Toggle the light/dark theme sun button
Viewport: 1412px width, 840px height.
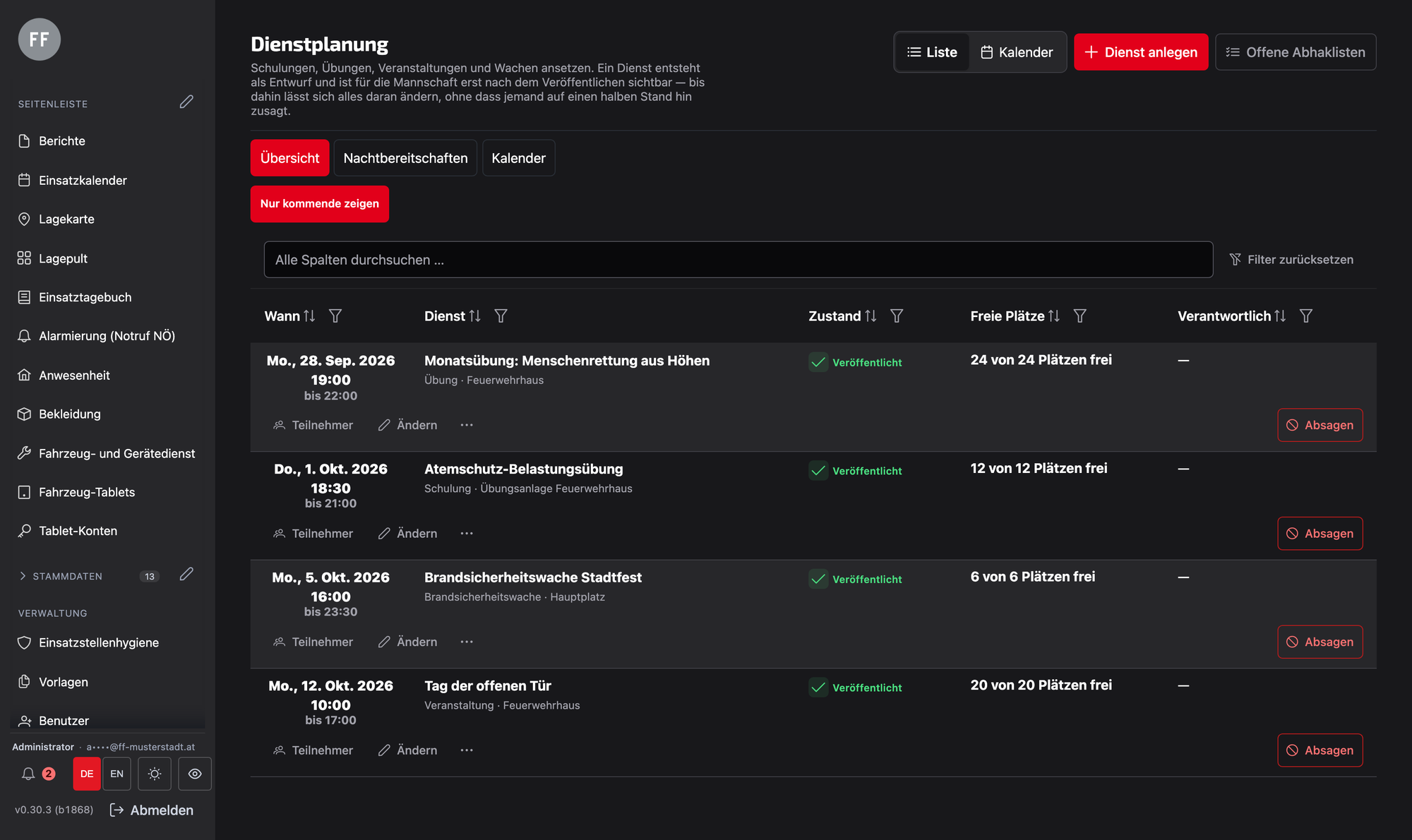[x=155, y=774]
